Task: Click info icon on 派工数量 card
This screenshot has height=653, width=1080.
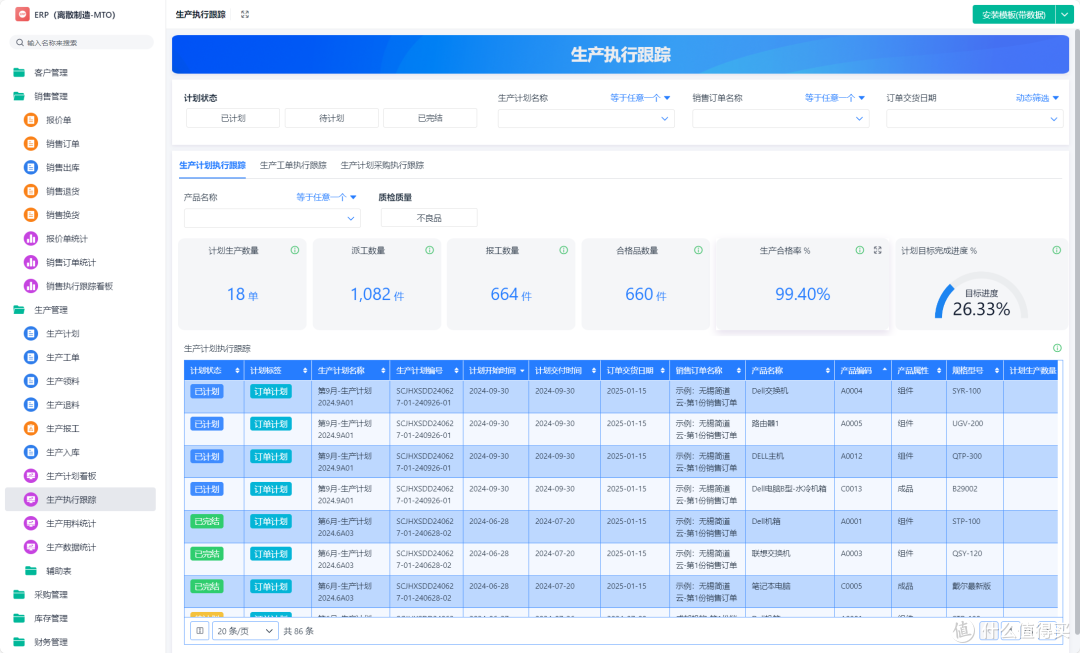Action: (x=429, y=250)
